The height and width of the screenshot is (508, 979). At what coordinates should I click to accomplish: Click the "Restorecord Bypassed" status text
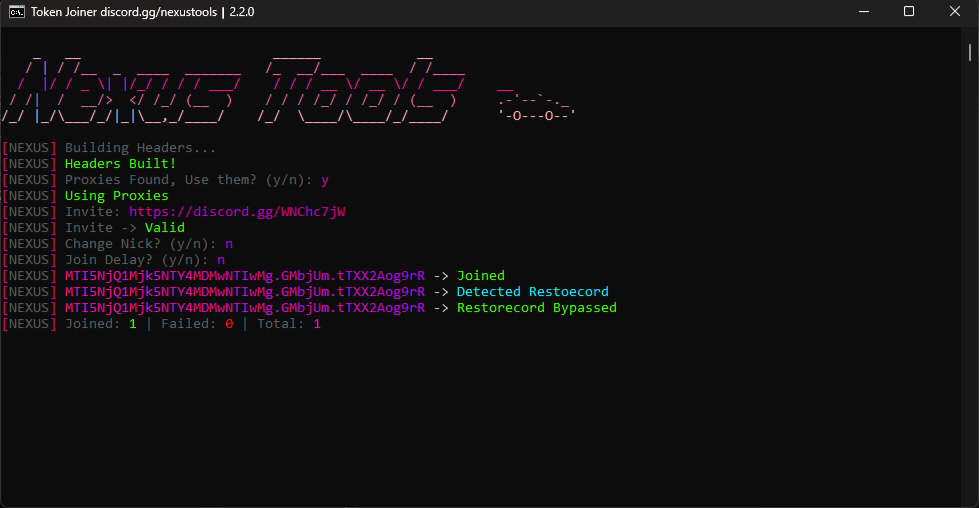click(536, 308)
